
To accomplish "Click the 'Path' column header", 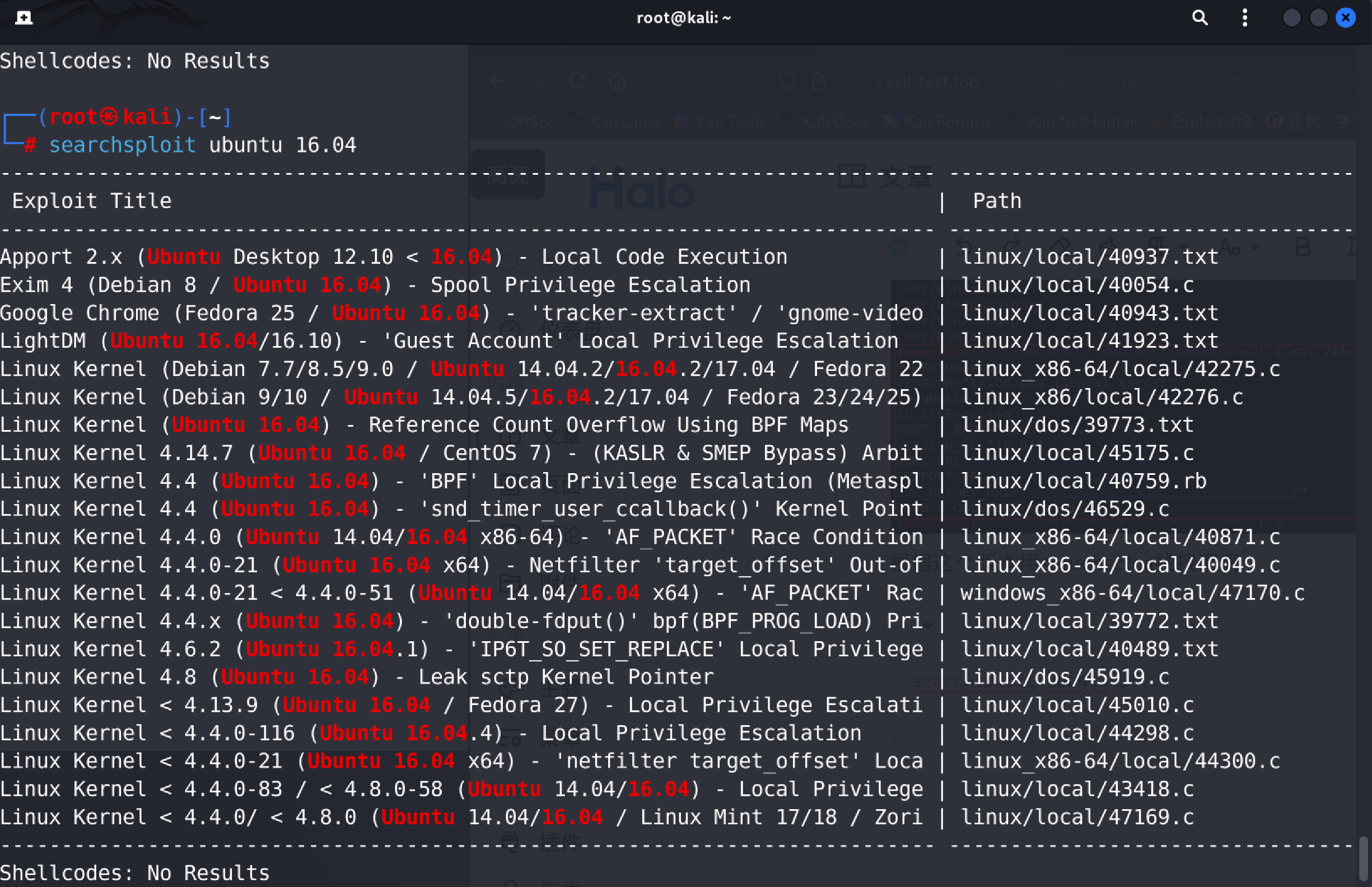I will click(x=997, y=201).
